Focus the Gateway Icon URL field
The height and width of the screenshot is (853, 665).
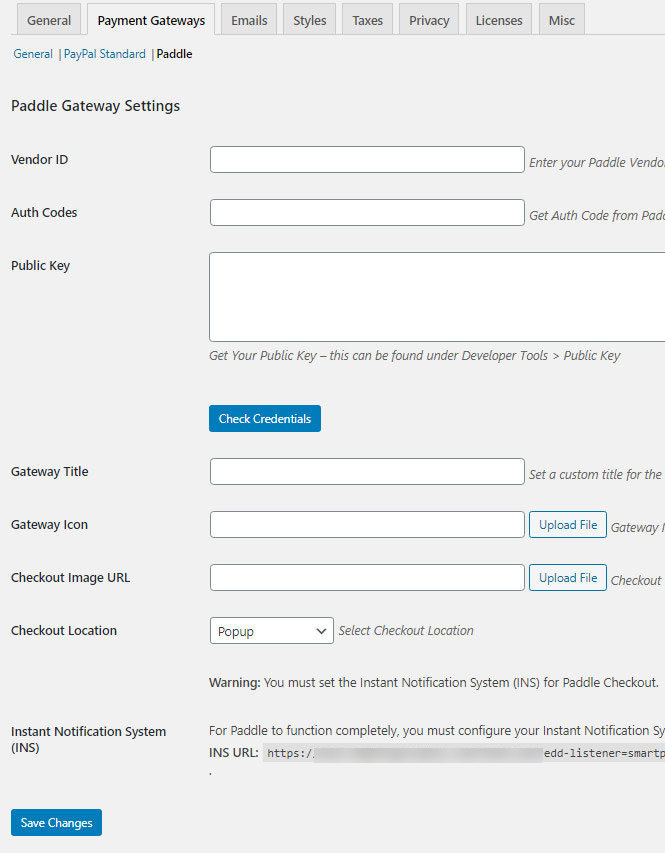(367, 525)
